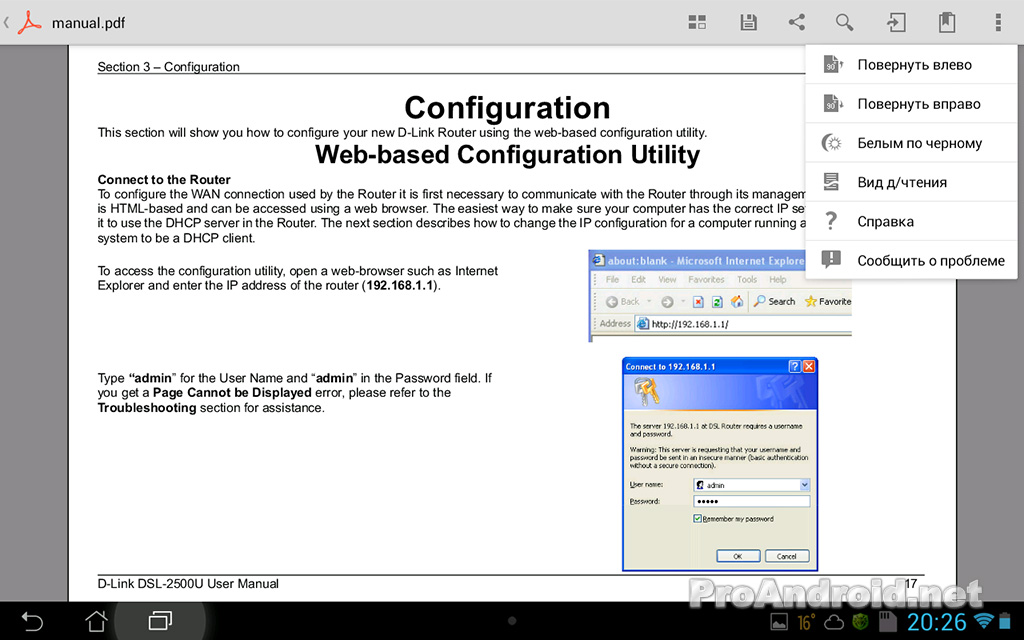The height and width of the screenshot is (640, 1024).
Task: Tap the Web-based Configuration Utility heading
Action: [507, 155]
